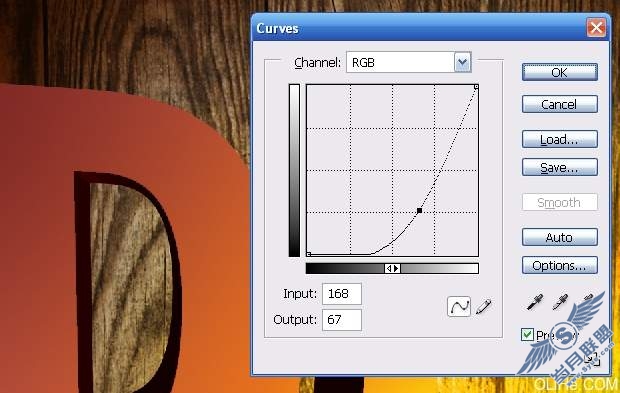Select the pencil curve drawing tool

point(484,306)
